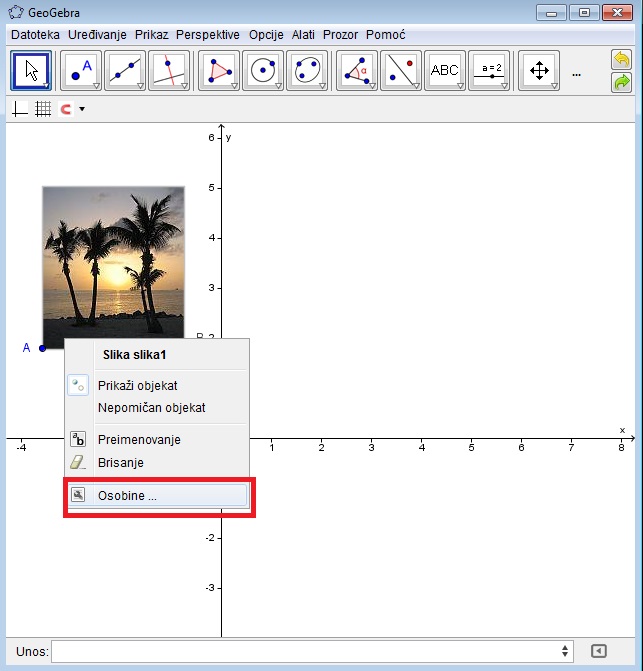Screen dimensions: 643x671
Task: Click the toolbar help ellipsis
Action: [x=576, y=75]
